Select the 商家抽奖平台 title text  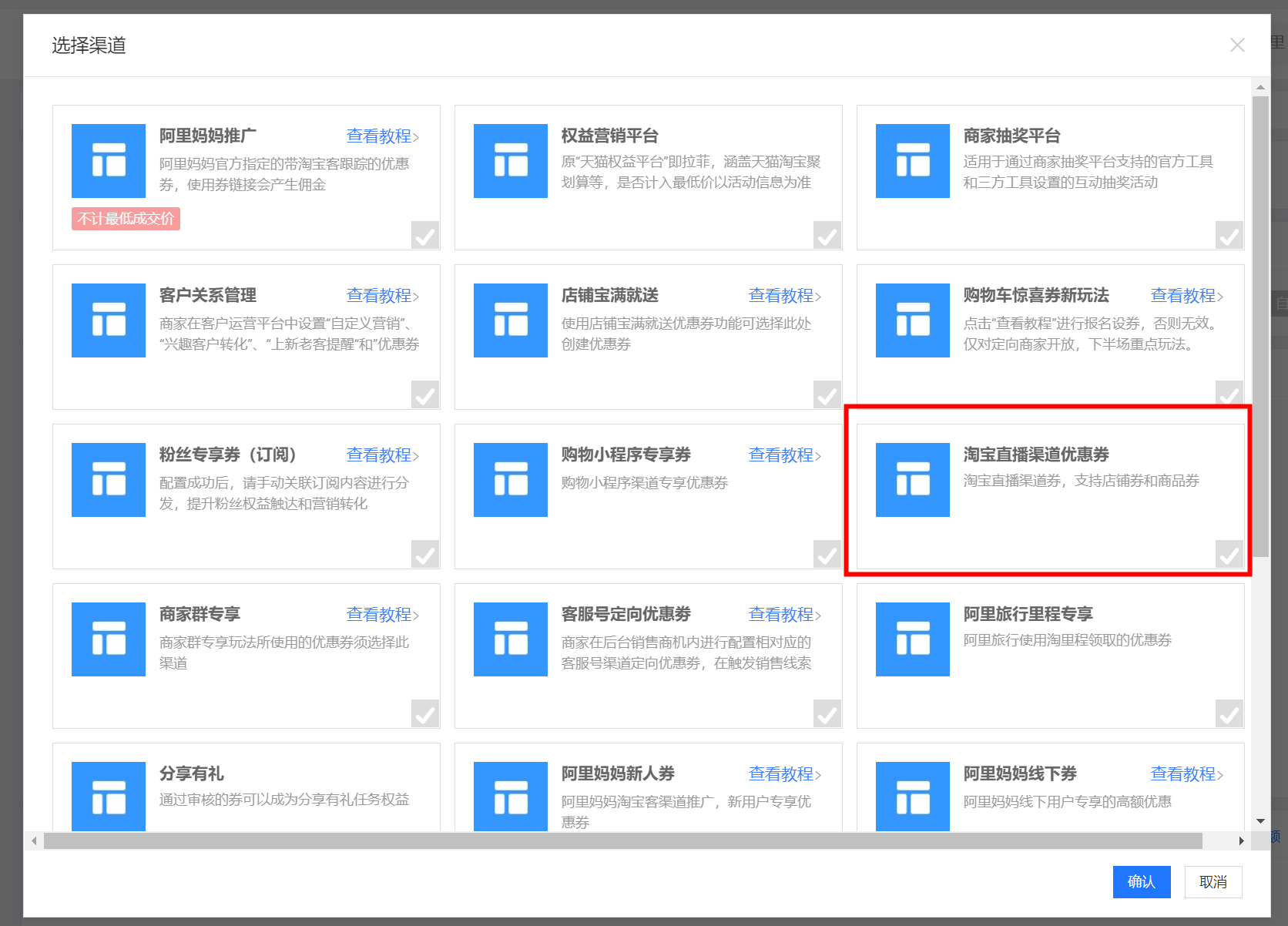point(1012,136)
